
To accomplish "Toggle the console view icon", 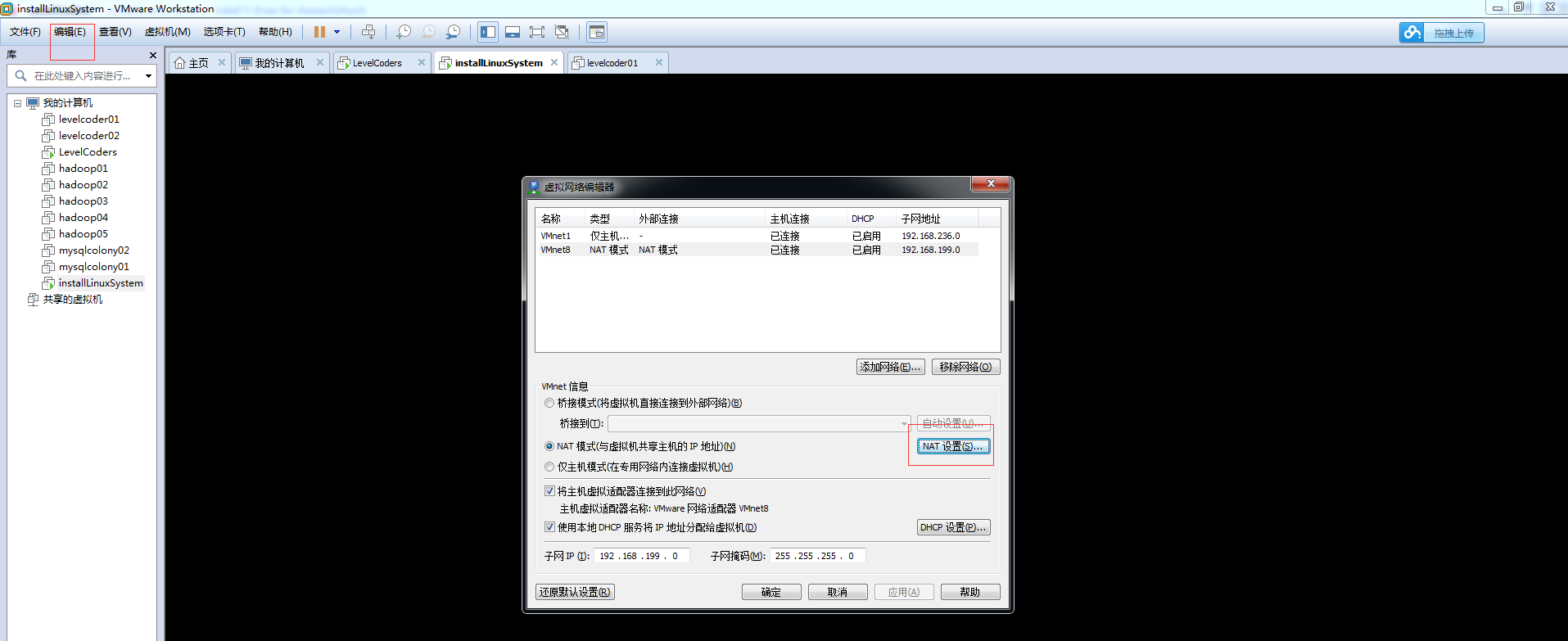I will point(597,32).
